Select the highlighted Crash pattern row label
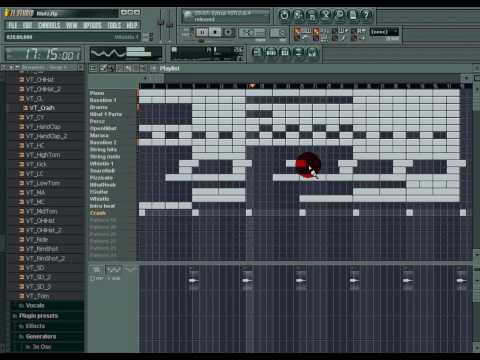 click(98, 213)
